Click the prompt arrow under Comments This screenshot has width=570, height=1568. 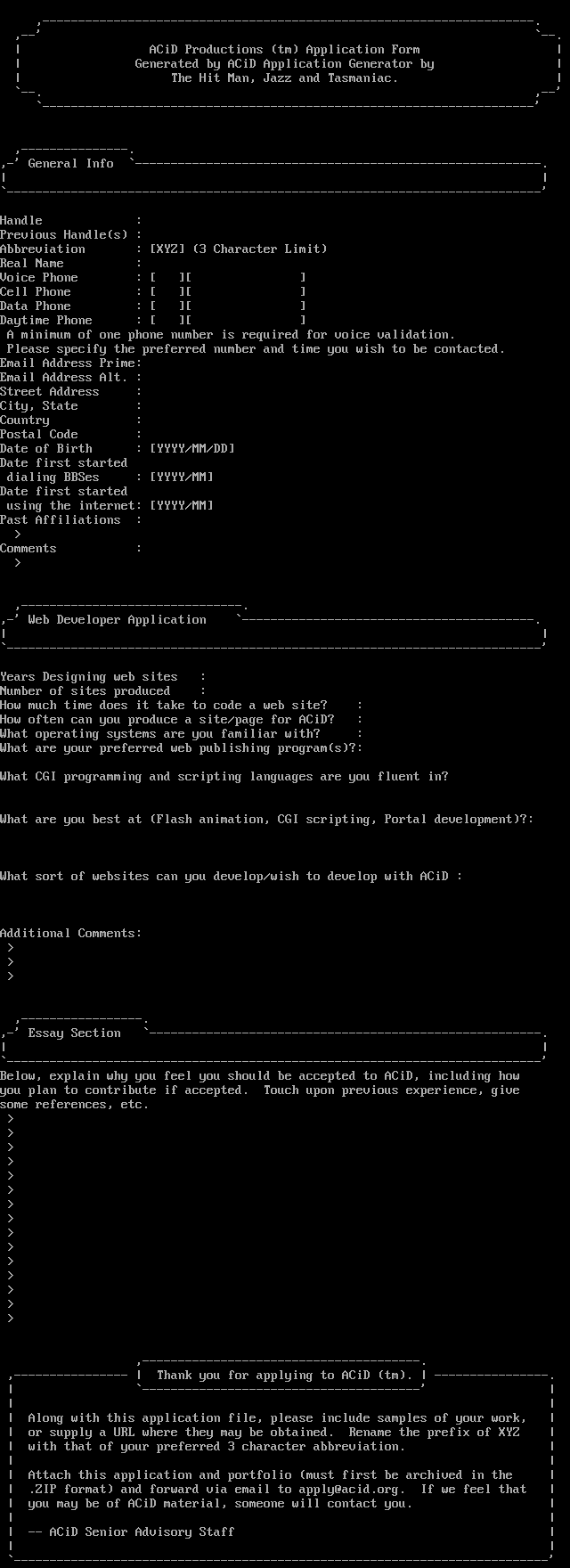[x=18, y=563]
